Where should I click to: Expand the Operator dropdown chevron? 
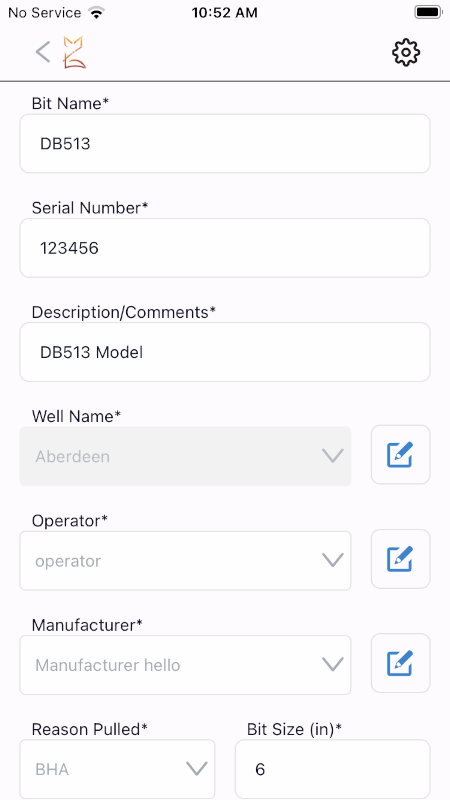click(333, 561)
